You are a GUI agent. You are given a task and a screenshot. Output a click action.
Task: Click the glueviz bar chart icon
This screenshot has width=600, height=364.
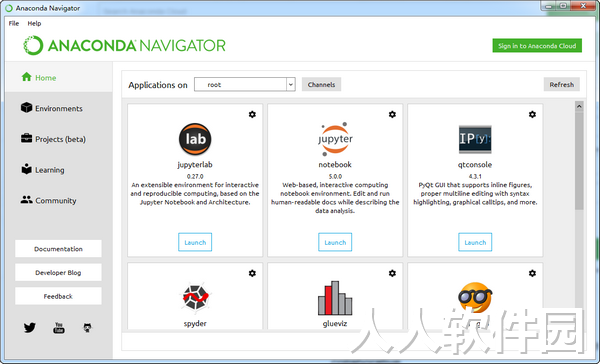point(335,298)
